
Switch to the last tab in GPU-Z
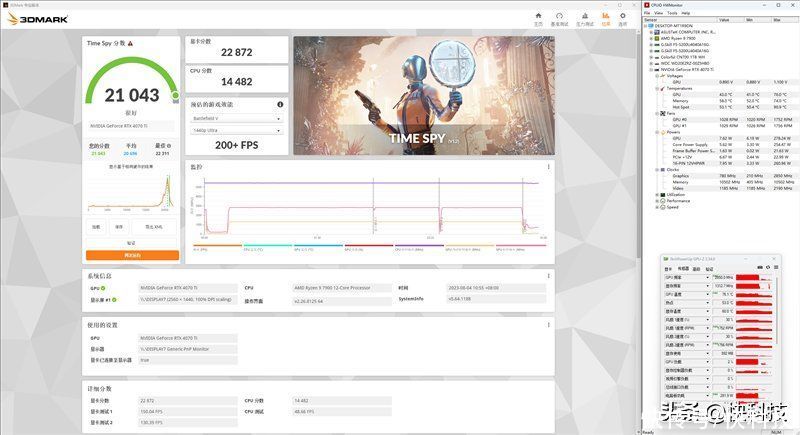coord(709,269)
